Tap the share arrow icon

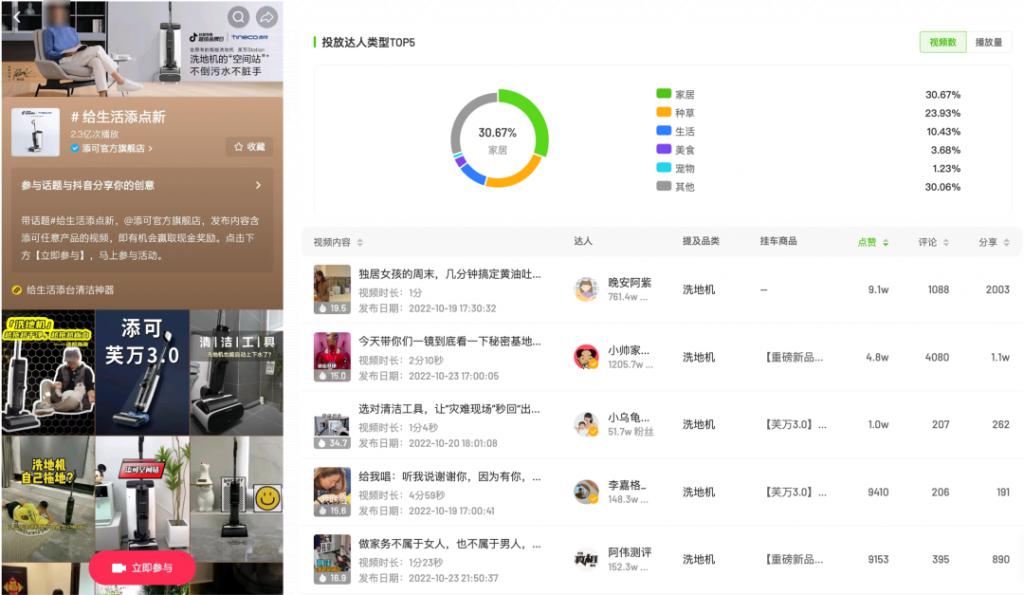point(266,17)
